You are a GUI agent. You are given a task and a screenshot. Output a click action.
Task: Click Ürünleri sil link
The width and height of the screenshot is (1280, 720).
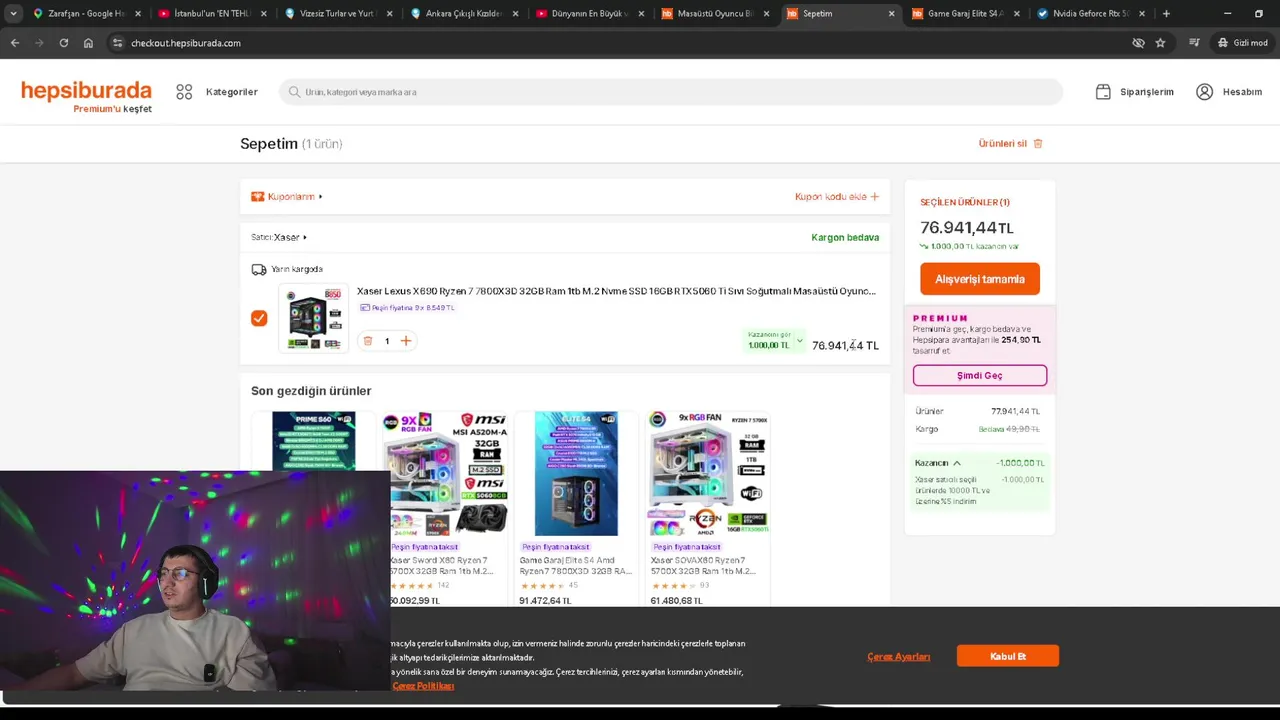pyautogui.click(x=1003, y=144)
